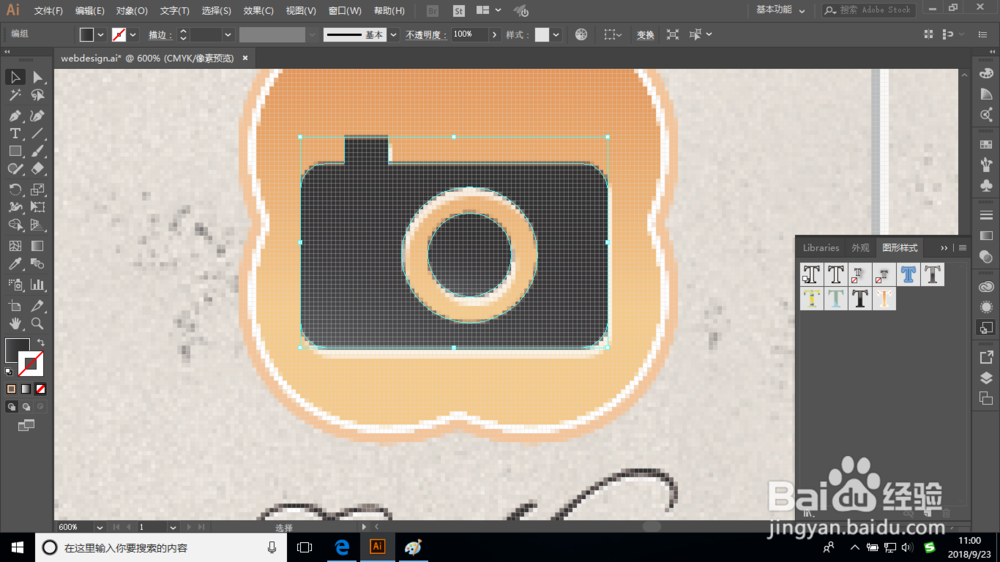Screen dimensions: 1000x562
Task: Select the Width tool
Action: click(x=15, y=207)
